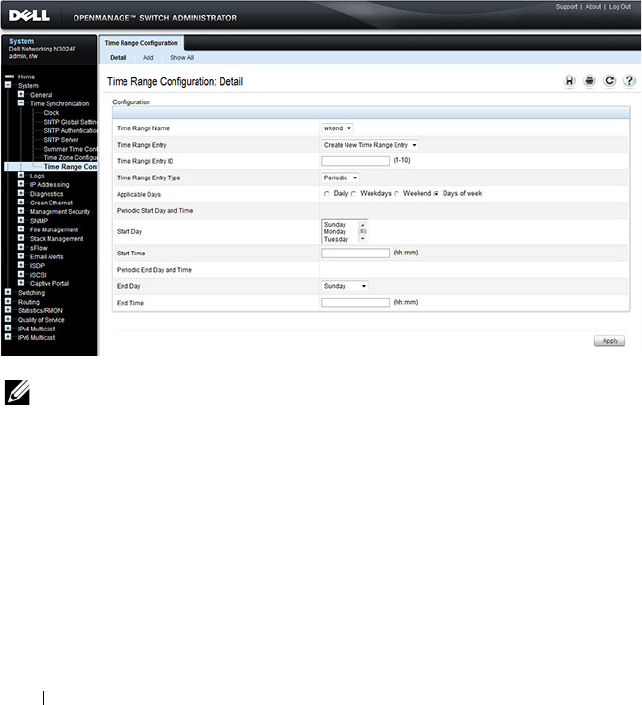Collapse the System tree node
This screenshot has width=642, height=705.
pos(8,85)
